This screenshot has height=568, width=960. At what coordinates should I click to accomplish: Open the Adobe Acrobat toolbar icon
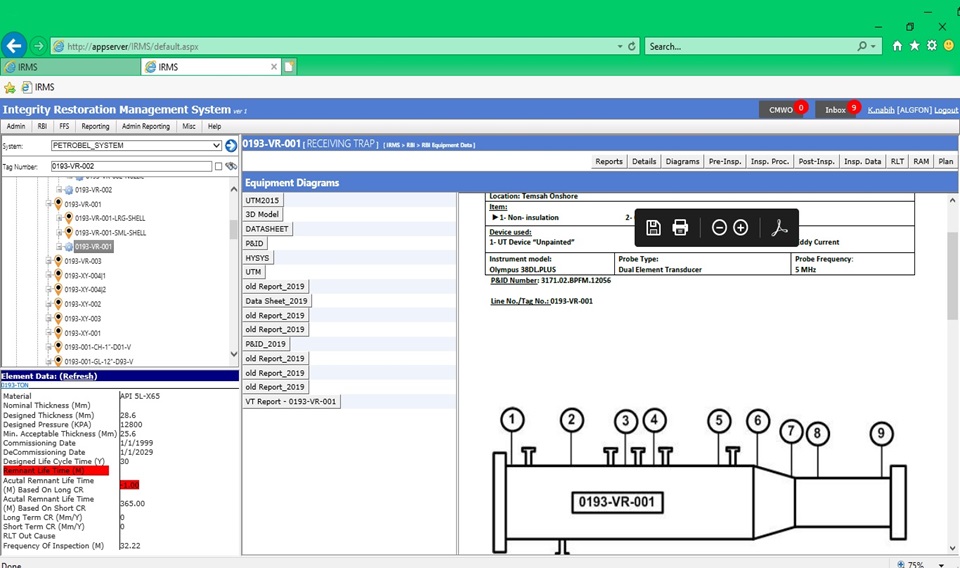[x=779, y=228]
